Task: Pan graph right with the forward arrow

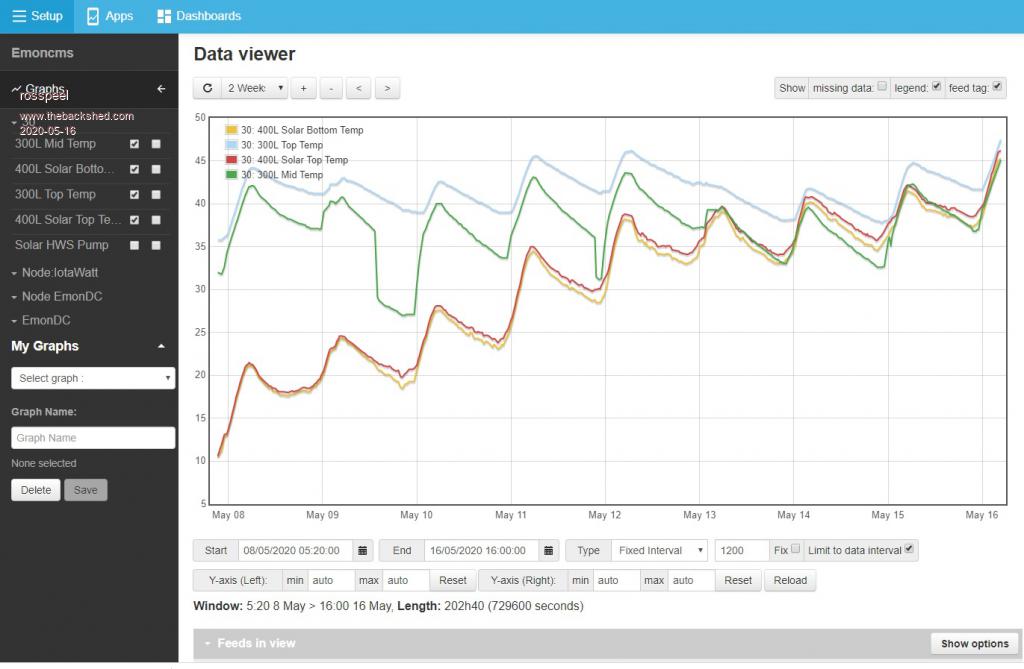Action: click(387, 88)
